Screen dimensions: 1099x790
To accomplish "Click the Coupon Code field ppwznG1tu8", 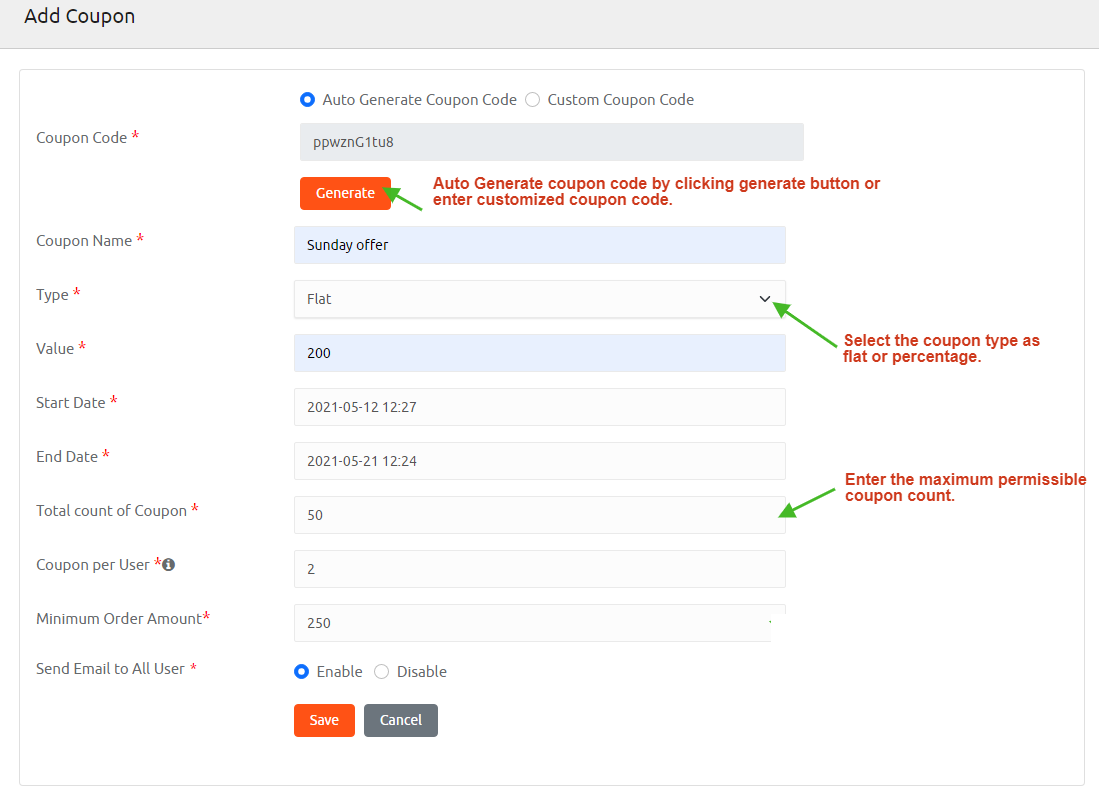I will pos(551,142).
